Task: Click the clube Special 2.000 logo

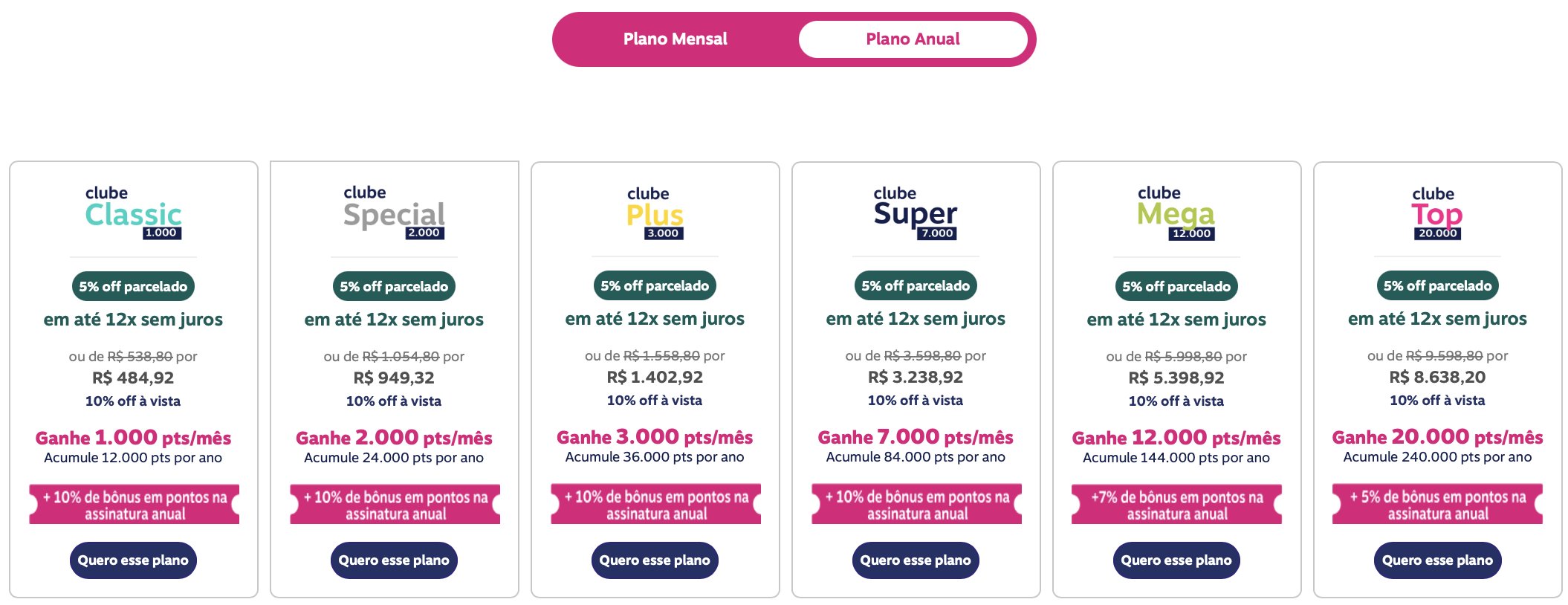Action: (394, 213)
